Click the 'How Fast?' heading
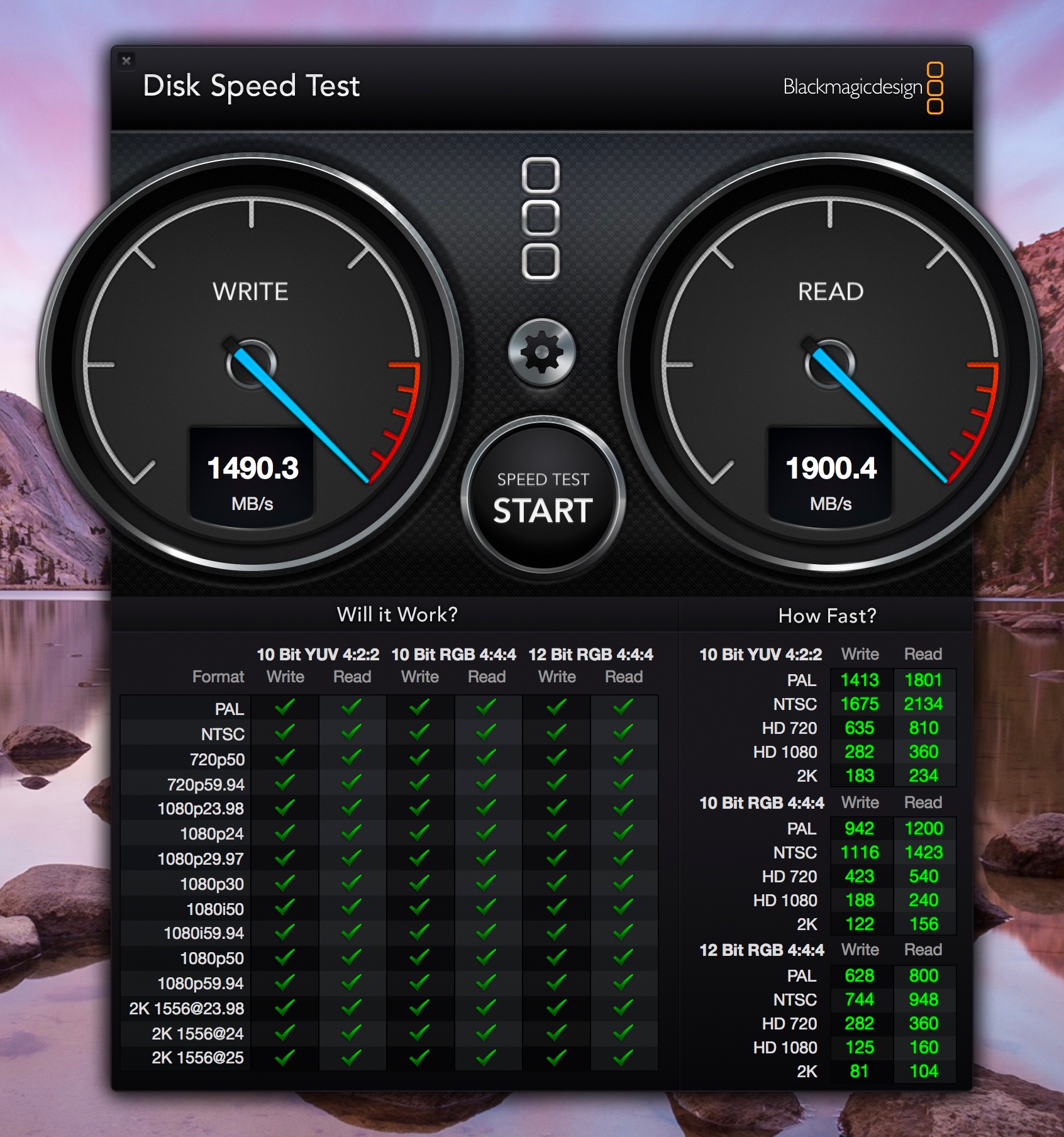 point(827,616)
